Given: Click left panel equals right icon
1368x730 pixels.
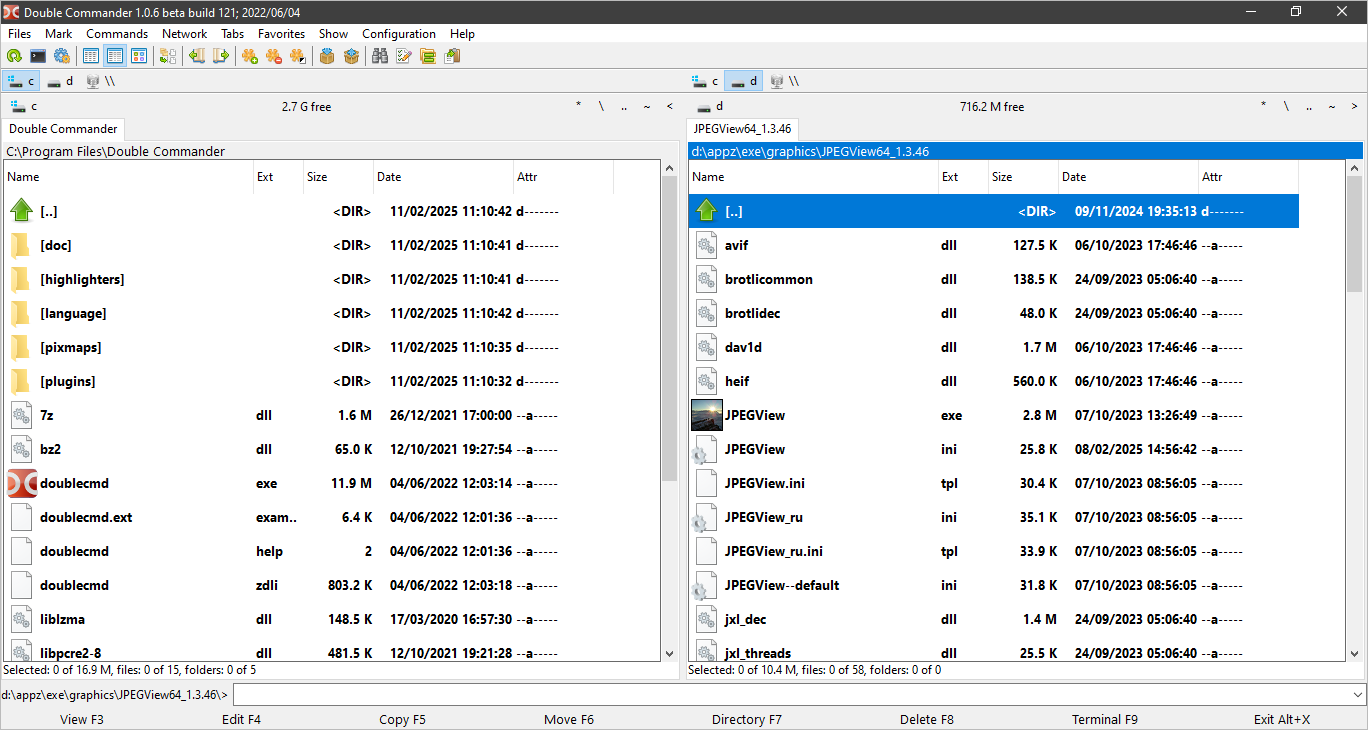Looking at the screenshot, I should click(x=197, y=56).
